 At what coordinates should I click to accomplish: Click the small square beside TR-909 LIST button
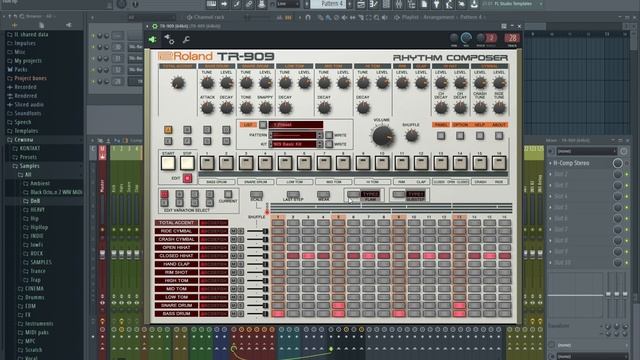tap(263, 124)
